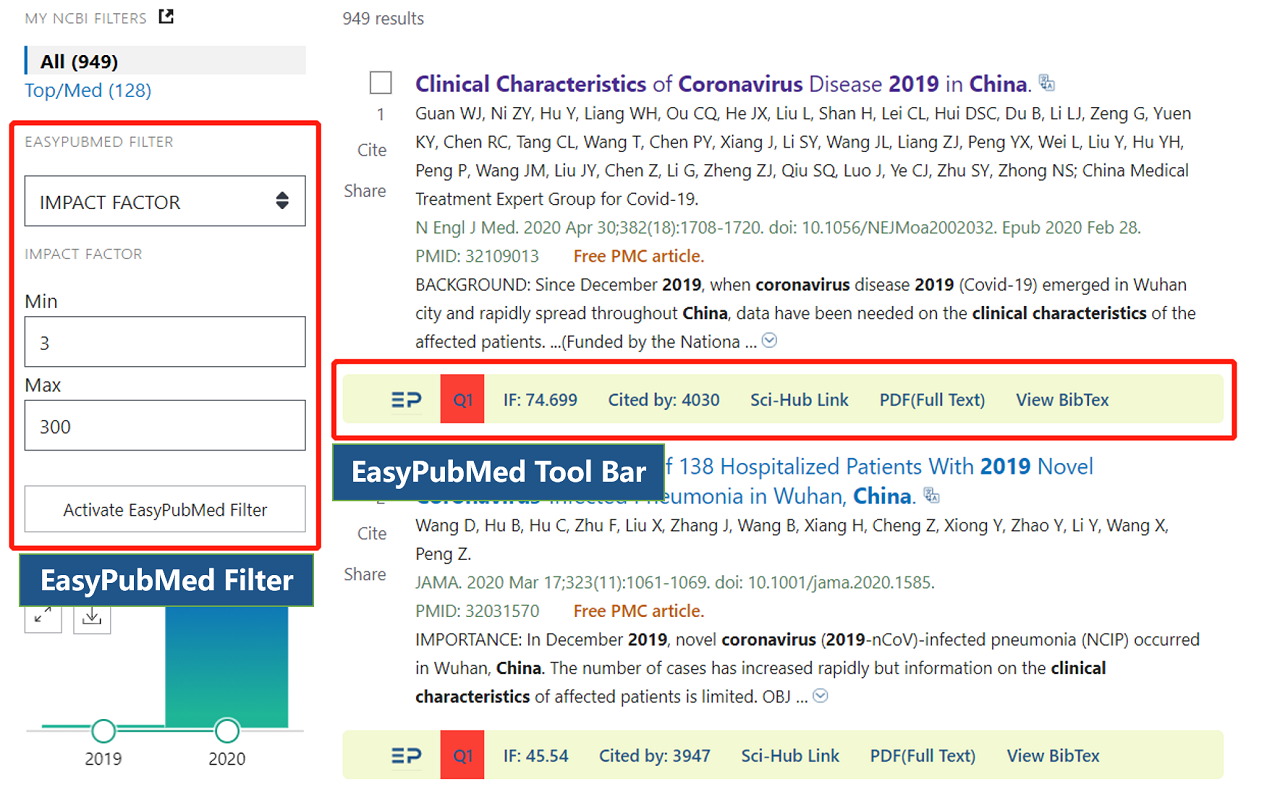The width and height of the screenshot is (1280, 800).
Task: Click inside the Max impact factor field
Action: pyautogui.click(x=165, y=425)
